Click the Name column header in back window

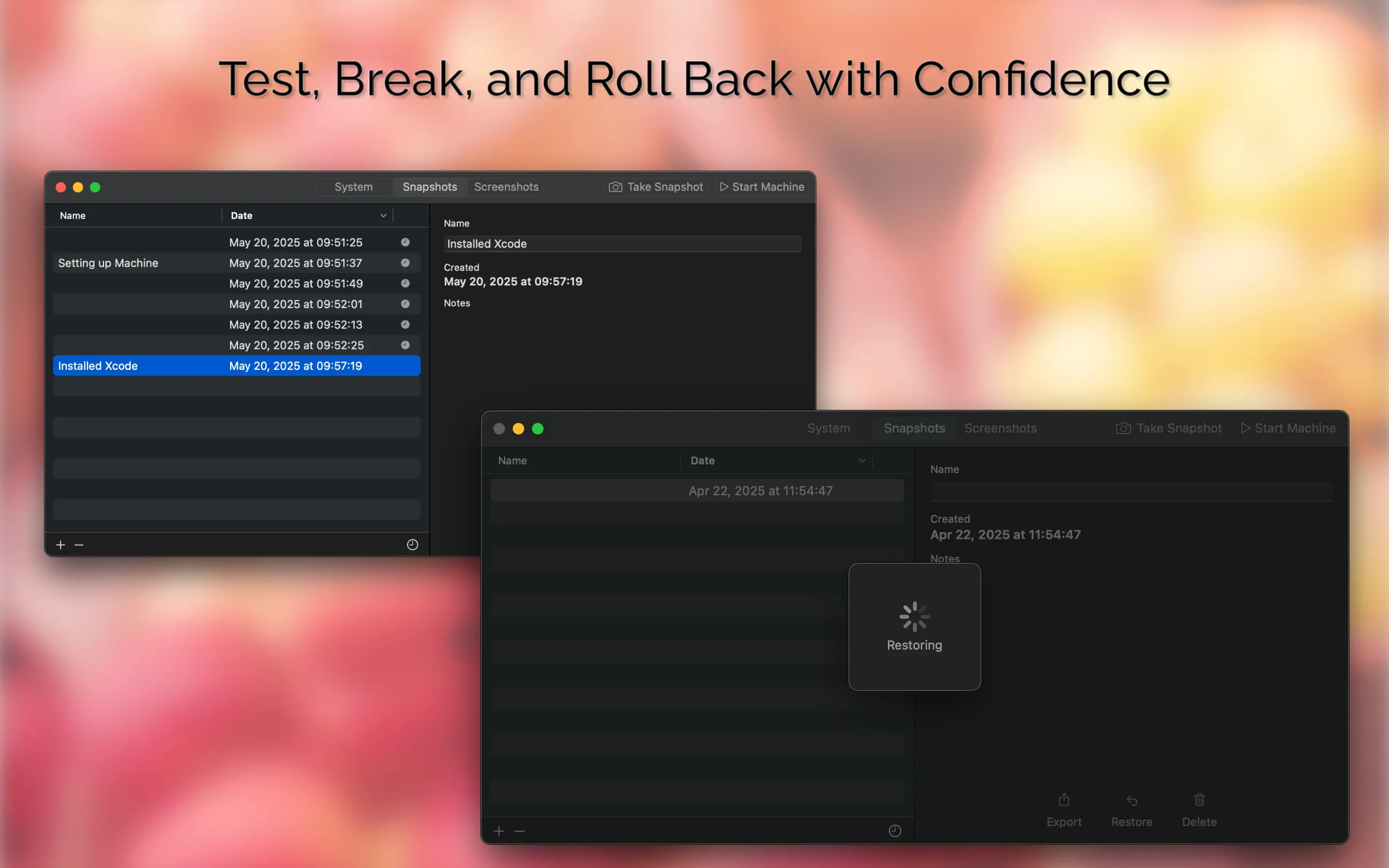tap(73, 216)
